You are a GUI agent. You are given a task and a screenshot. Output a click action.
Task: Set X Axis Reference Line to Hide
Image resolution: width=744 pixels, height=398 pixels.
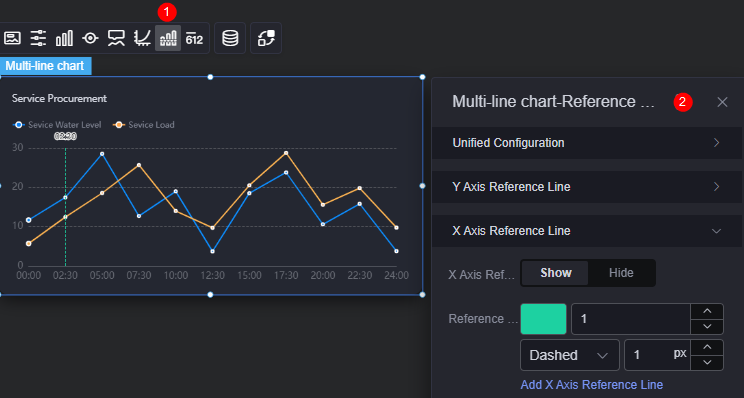[x=621, y=273]
